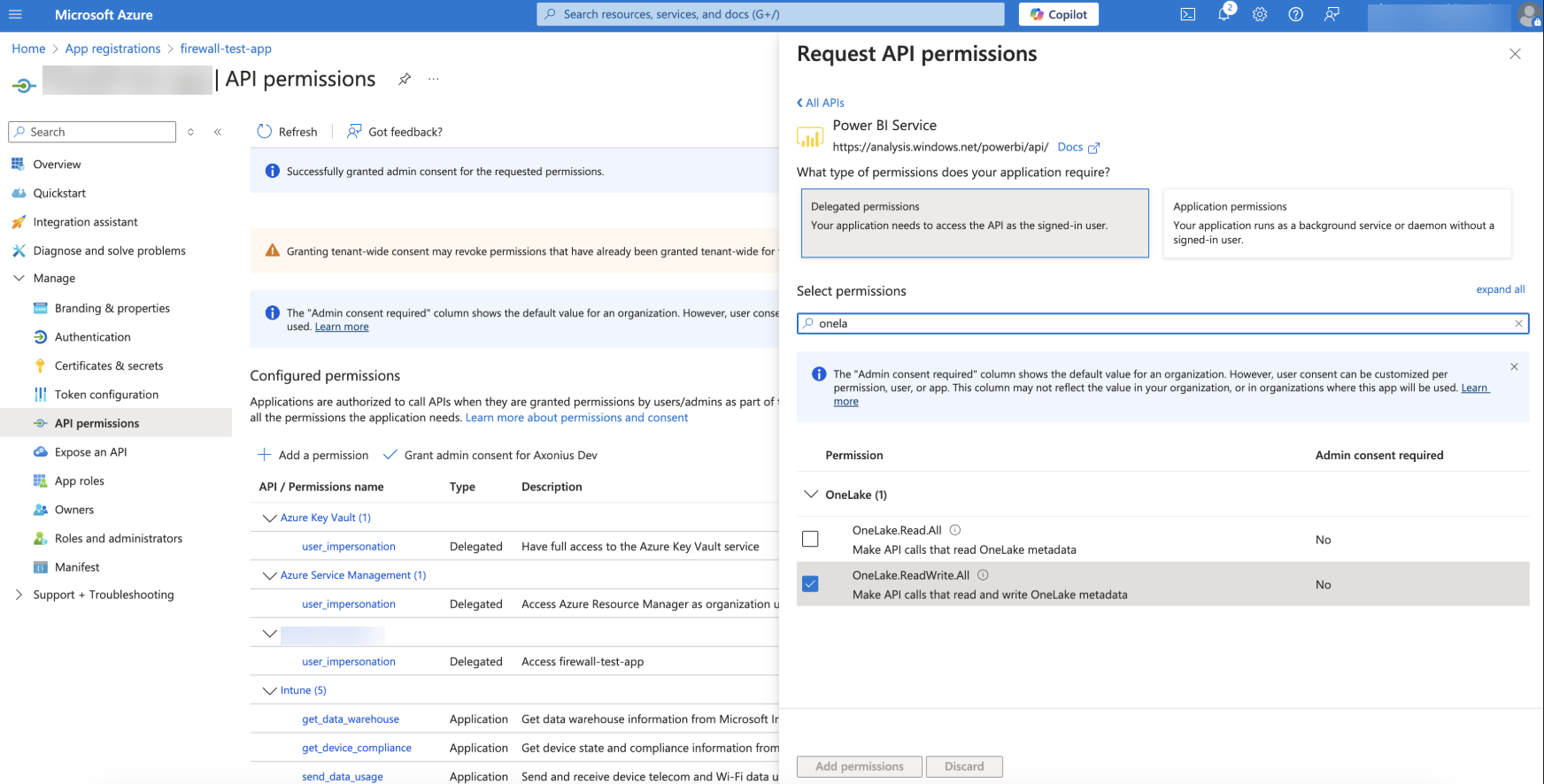Click Home in the breadcrumb
This screenshot has width=1544, height=784.
pos(28,49)
